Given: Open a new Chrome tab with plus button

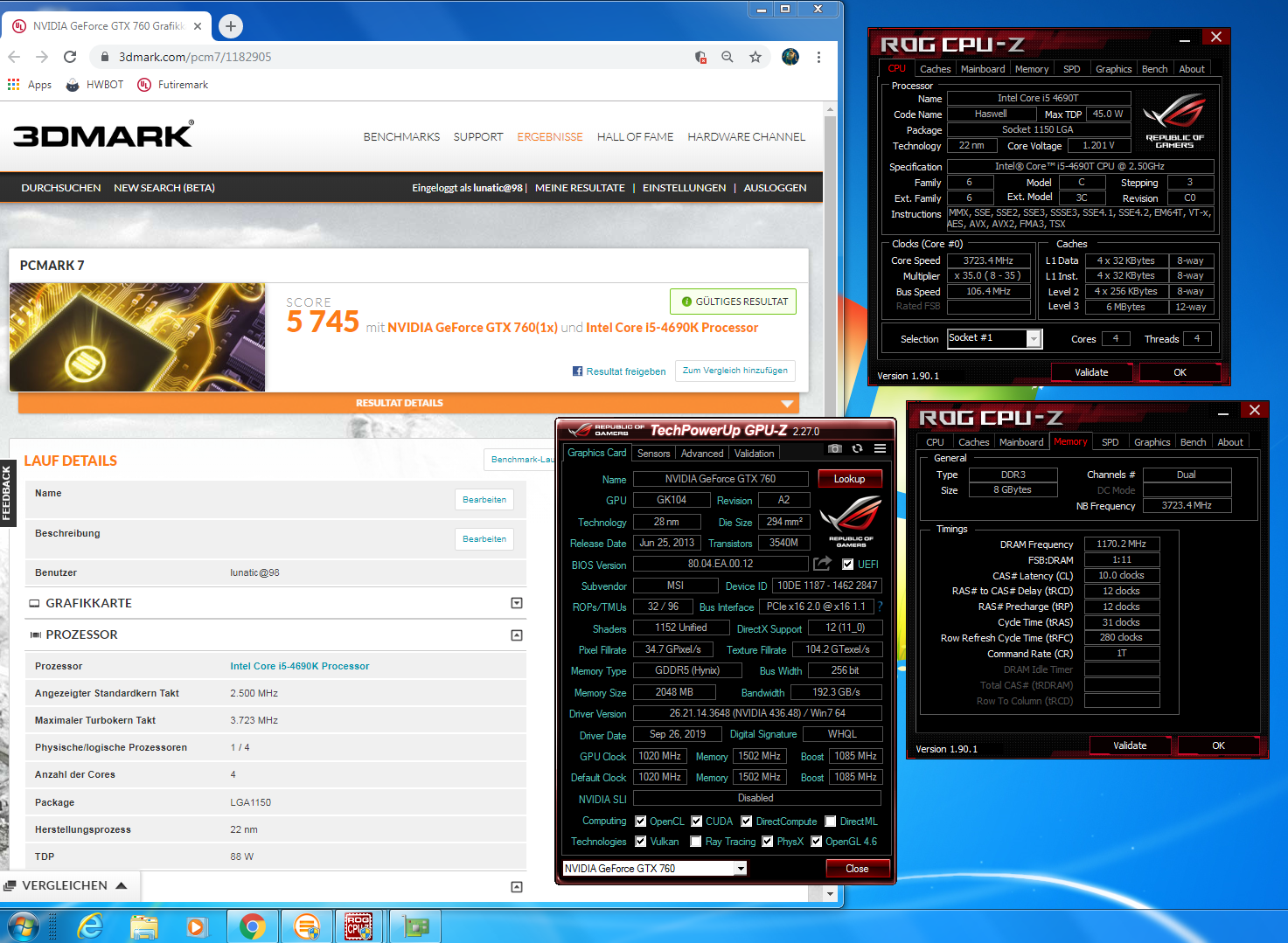Looking at the screenshot, I should (x=231, y=26).
